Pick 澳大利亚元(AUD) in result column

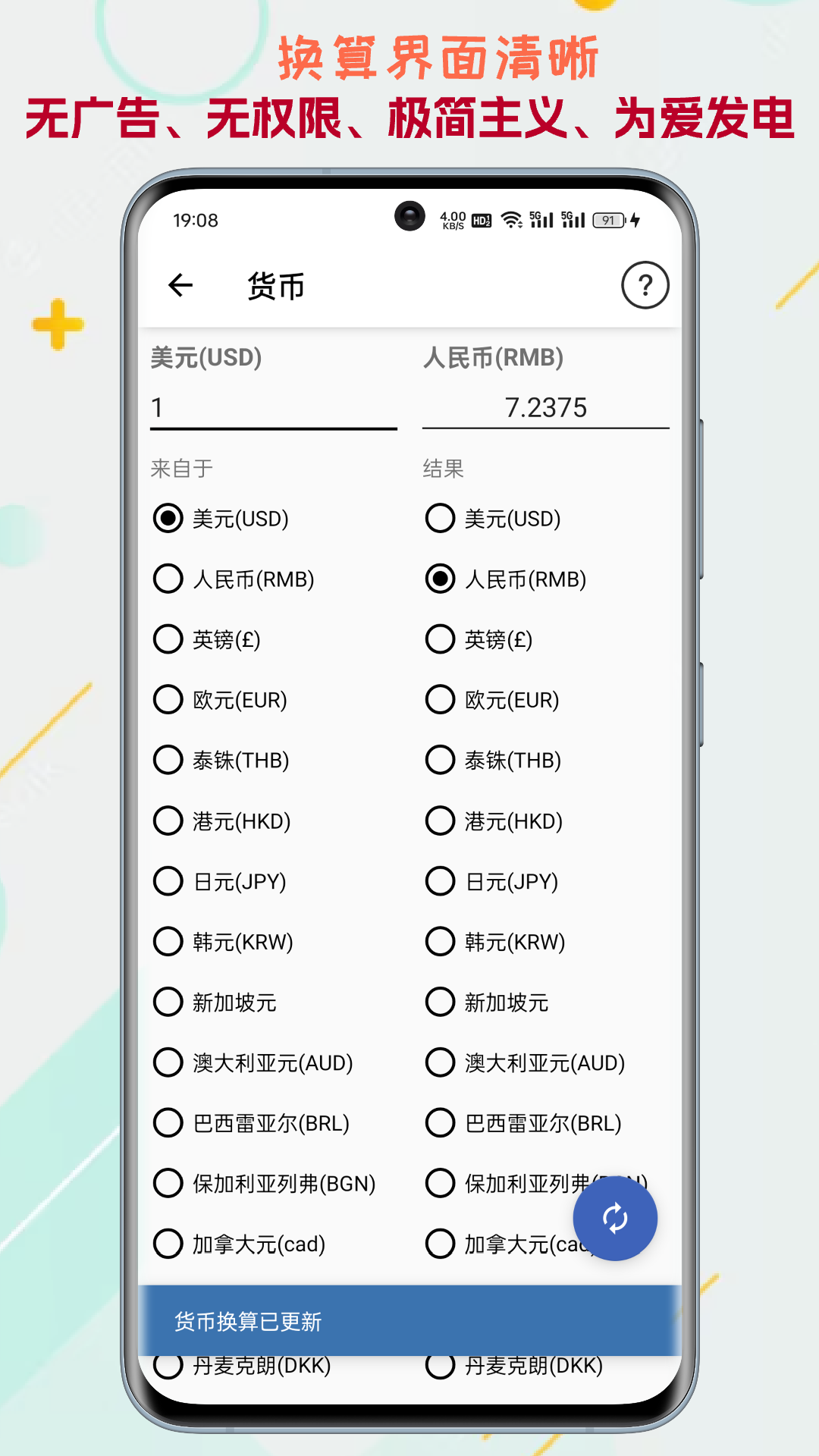point(440,1063)
